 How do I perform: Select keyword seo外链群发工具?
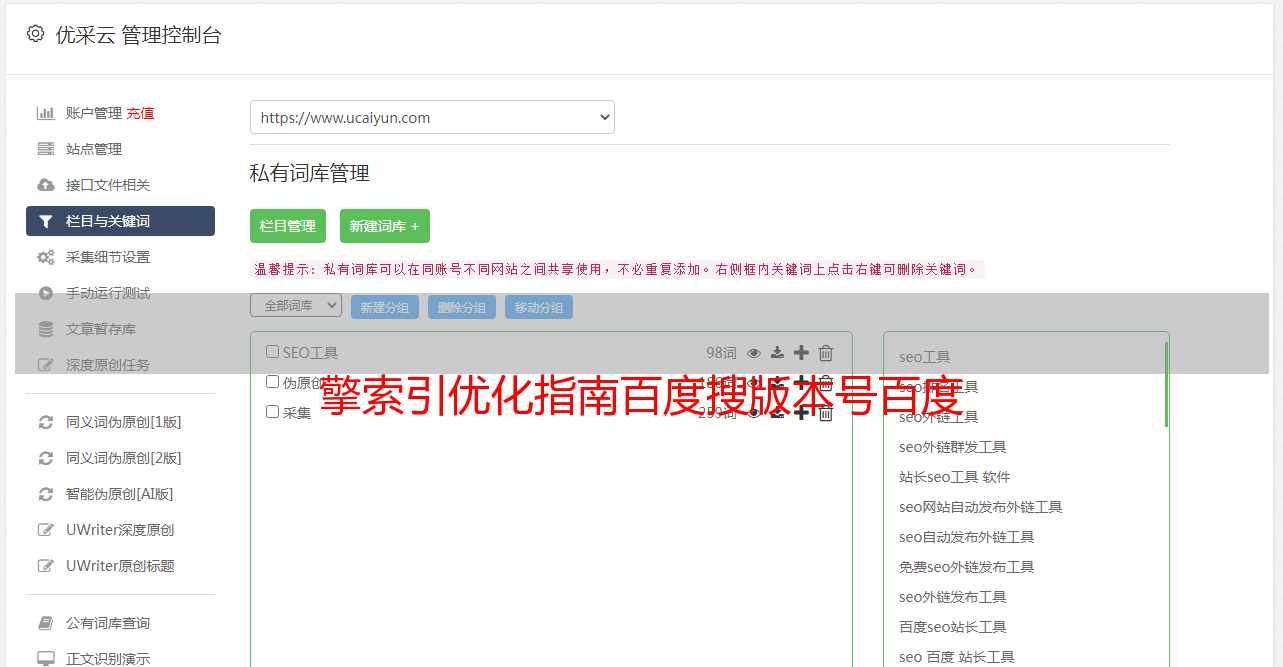coord(952,447)
